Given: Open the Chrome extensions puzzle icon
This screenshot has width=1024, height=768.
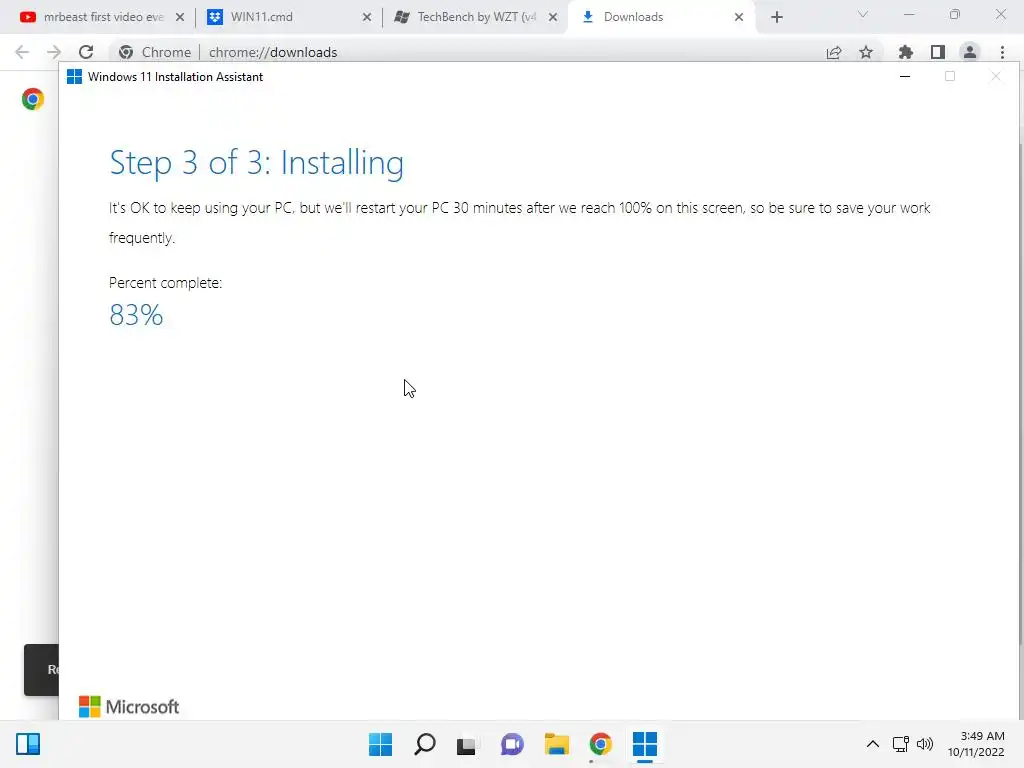Looking at the screenshot, I should point(906,52).
